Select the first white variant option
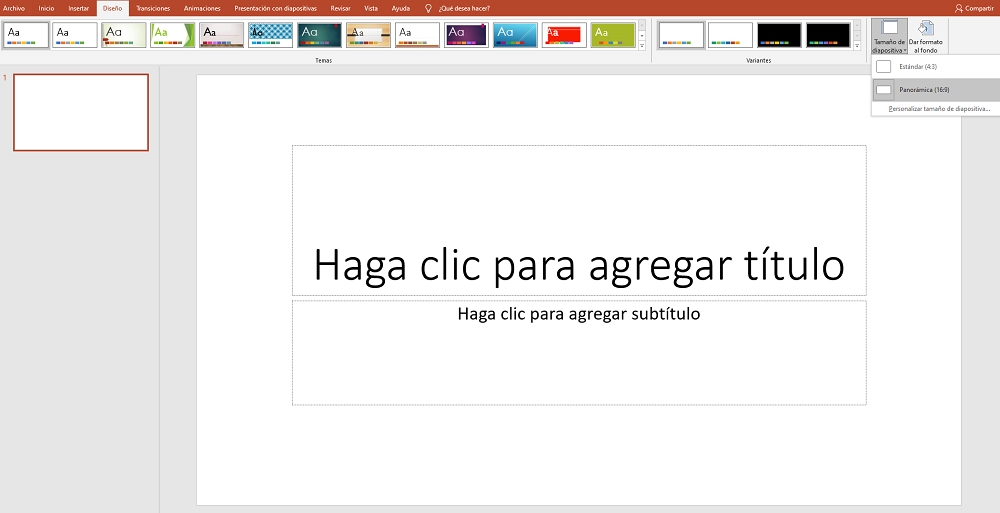 [x=681, y=35]
